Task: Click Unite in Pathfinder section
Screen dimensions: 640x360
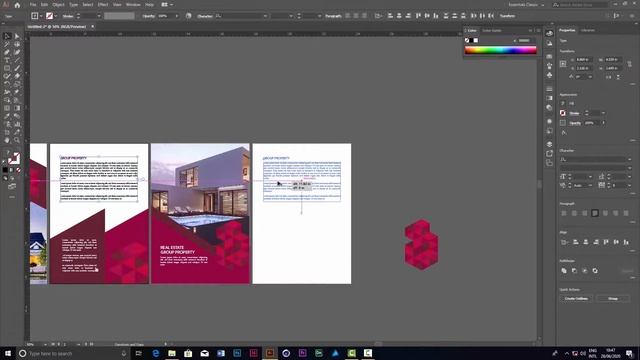Action: (564, 271)
